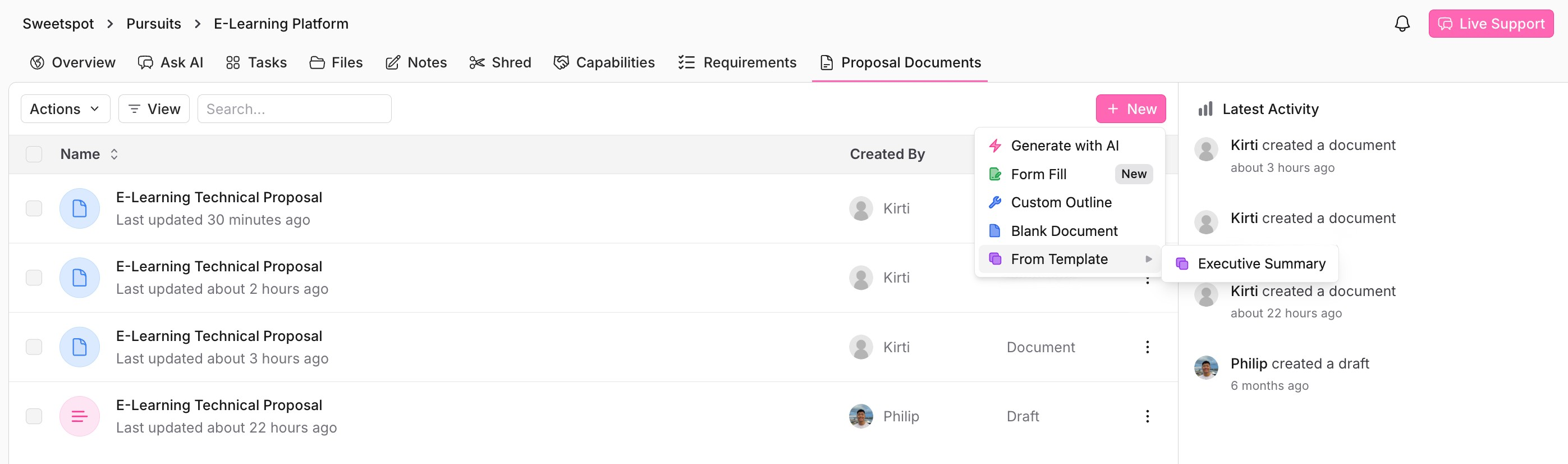The height and width of the screenshot is (464, 1568).
Task: Toggle the select-all checkbox in header
Action: [34, 154]
